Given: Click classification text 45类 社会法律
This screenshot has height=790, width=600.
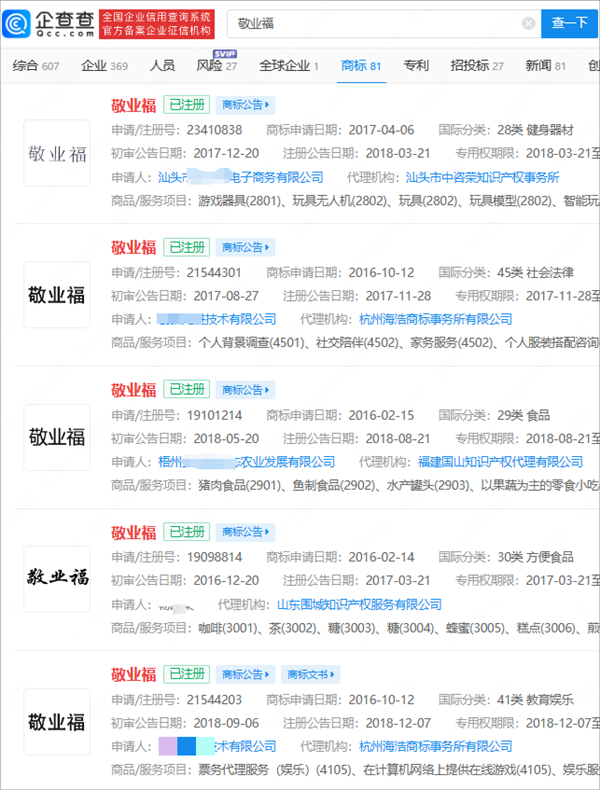Looking at the screenshot, I should click(x=536, y=273).
